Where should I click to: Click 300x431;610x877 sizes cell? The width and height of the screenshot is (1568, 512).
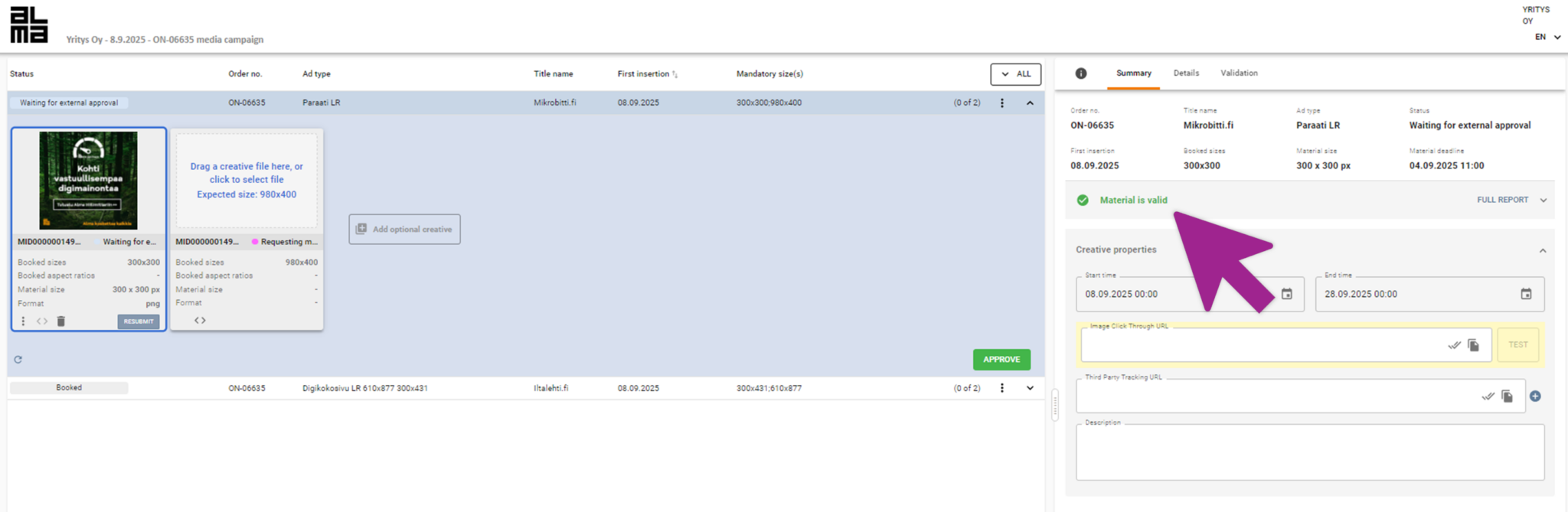pyautogui.click(x=769, y=388)
